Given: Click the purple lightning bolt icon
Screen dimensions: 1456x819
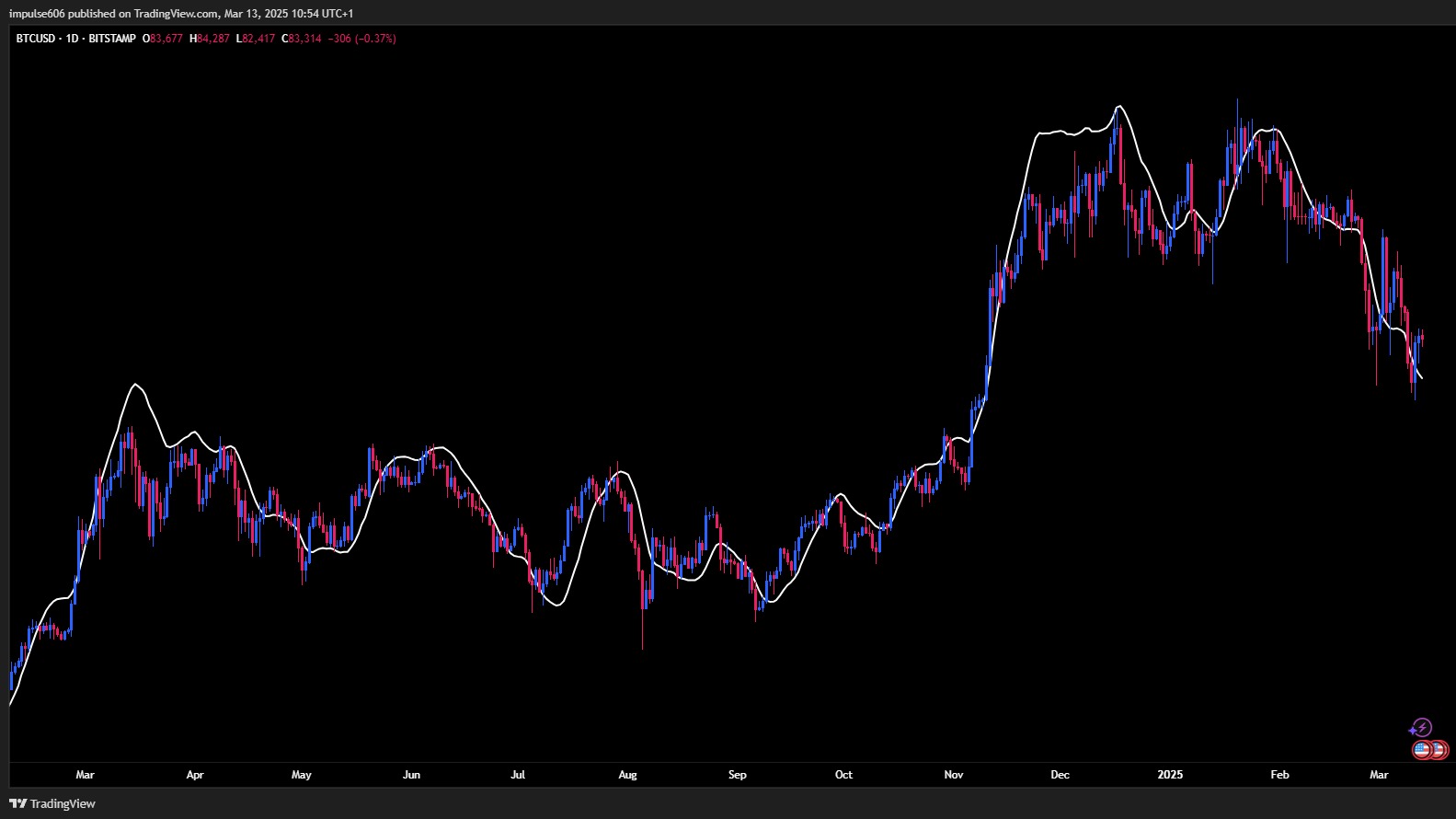Looking at the screenshot, I should point(1421,728).
